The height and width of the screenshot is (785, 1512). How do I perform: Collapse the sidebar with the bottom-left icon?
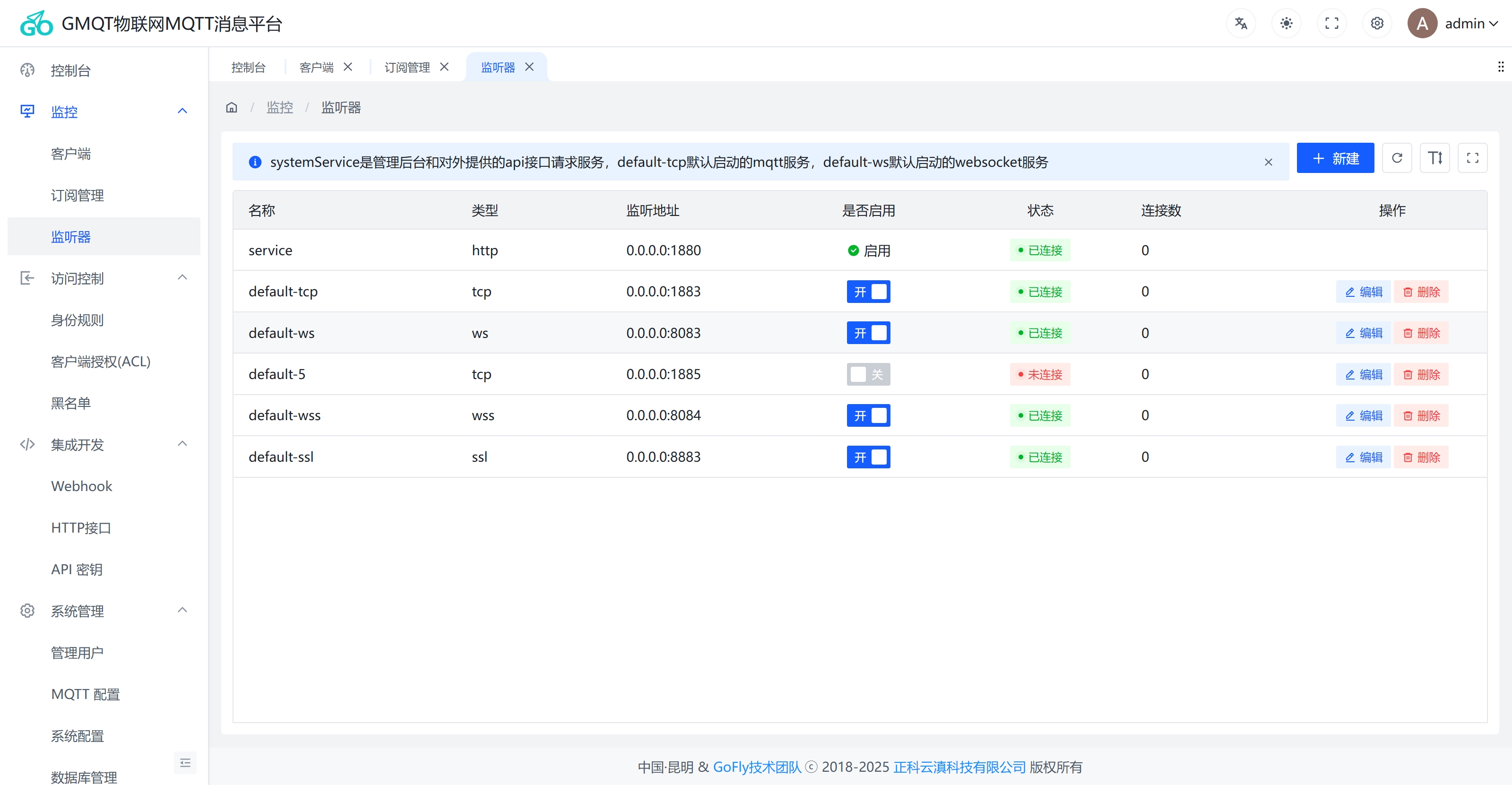tap(185, 762)
